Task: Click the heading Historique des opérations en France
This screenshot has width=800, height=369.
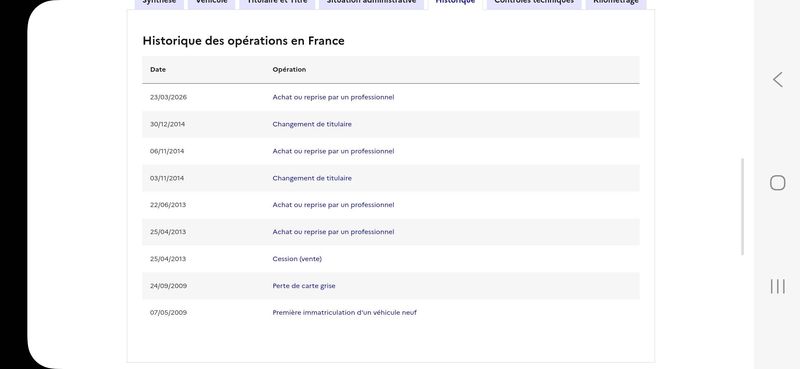Action: point(243,41)
